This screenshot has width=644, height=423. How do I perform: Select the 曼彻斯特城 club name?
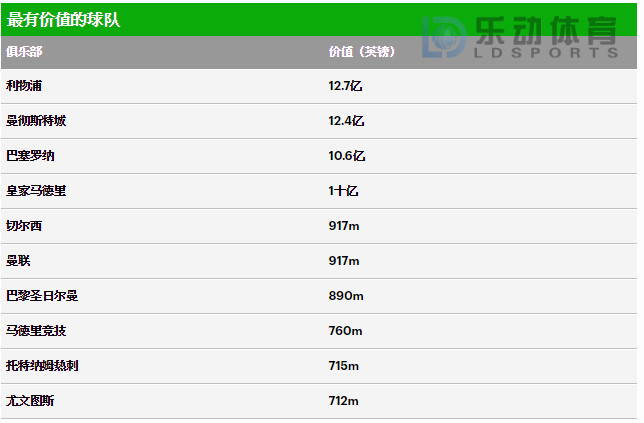tap(36, 121)
